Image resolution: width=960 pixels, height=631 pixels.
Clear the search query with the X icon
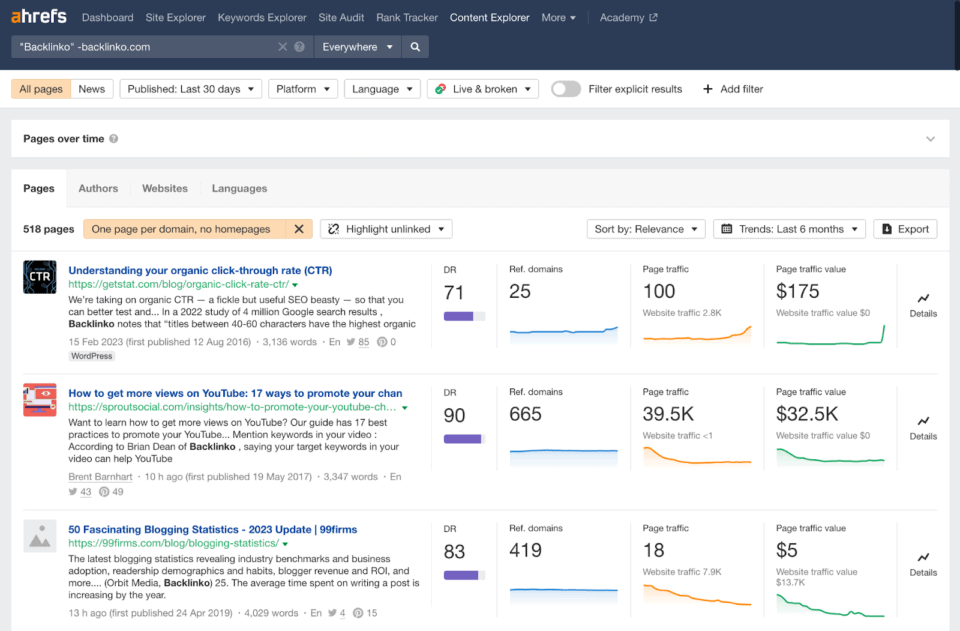click(x=282, y=47)
